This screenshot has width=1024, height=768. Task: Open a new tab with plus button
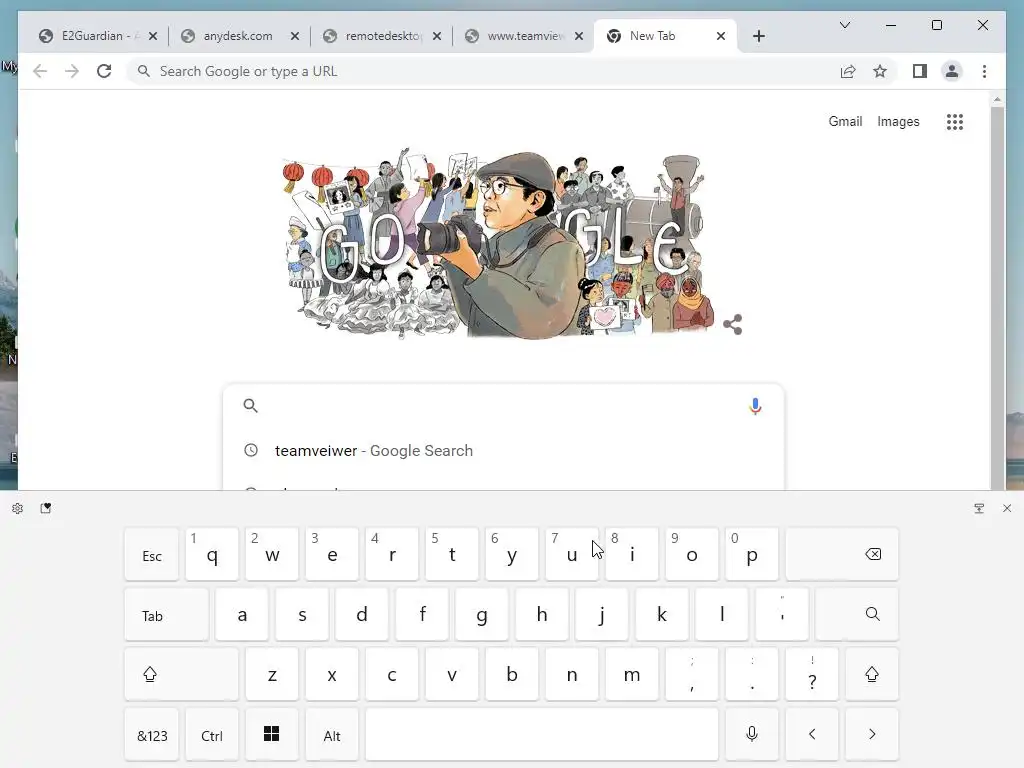pyautogui.click(x=759, y=36)
